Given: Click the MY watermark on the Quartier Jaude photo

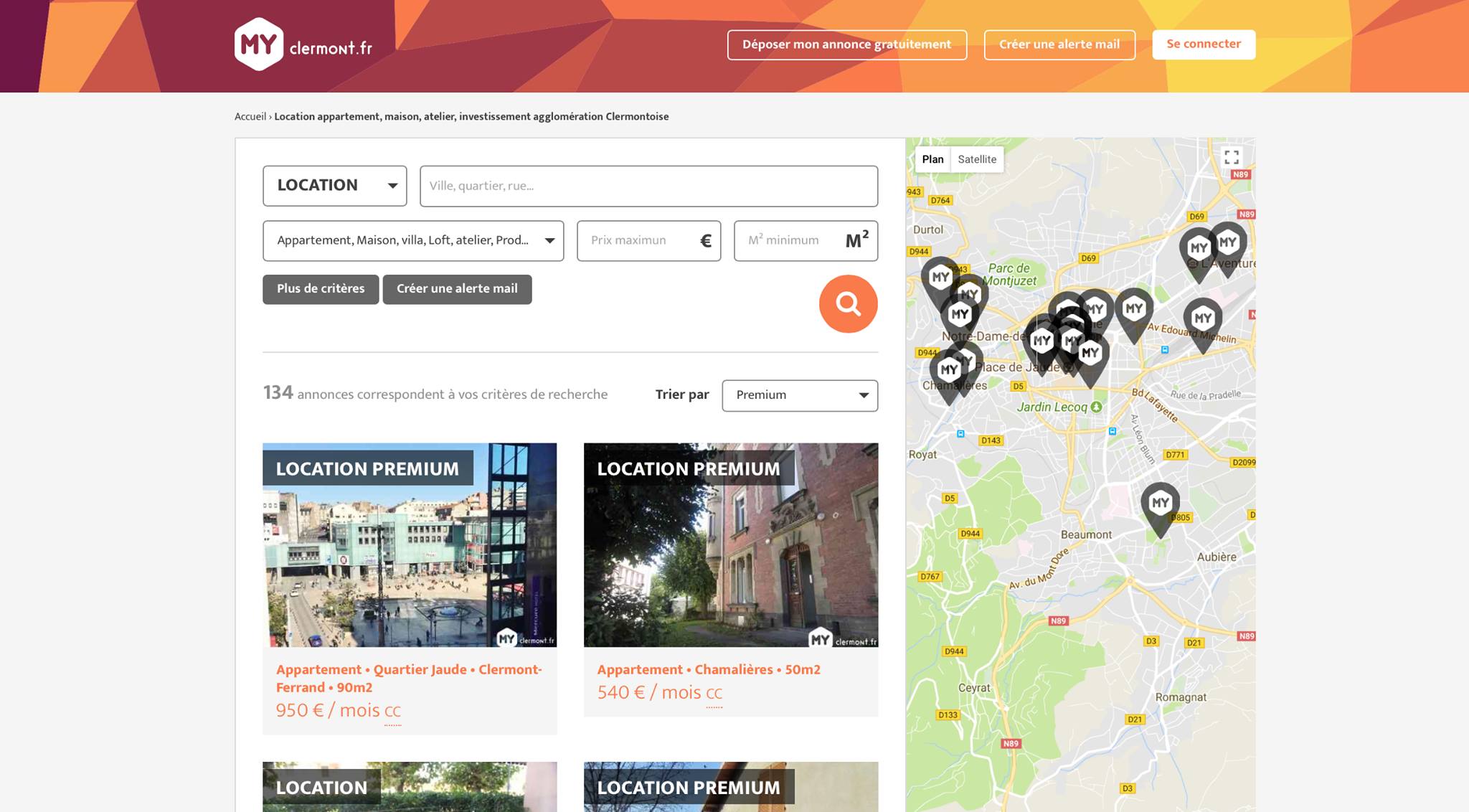Looking at the screenshot, I should (526, 638).
